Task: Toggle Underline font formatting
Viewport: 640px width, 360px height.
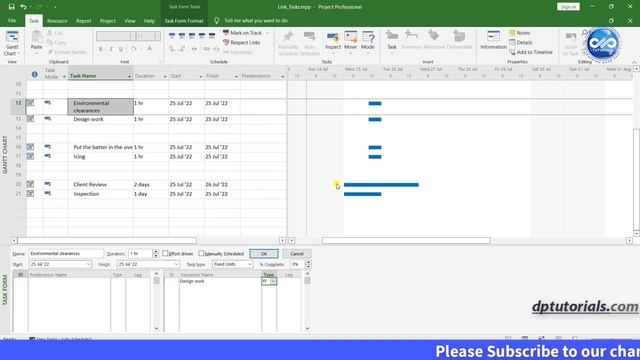Action: pyautogui.click(x=121, y=49)
